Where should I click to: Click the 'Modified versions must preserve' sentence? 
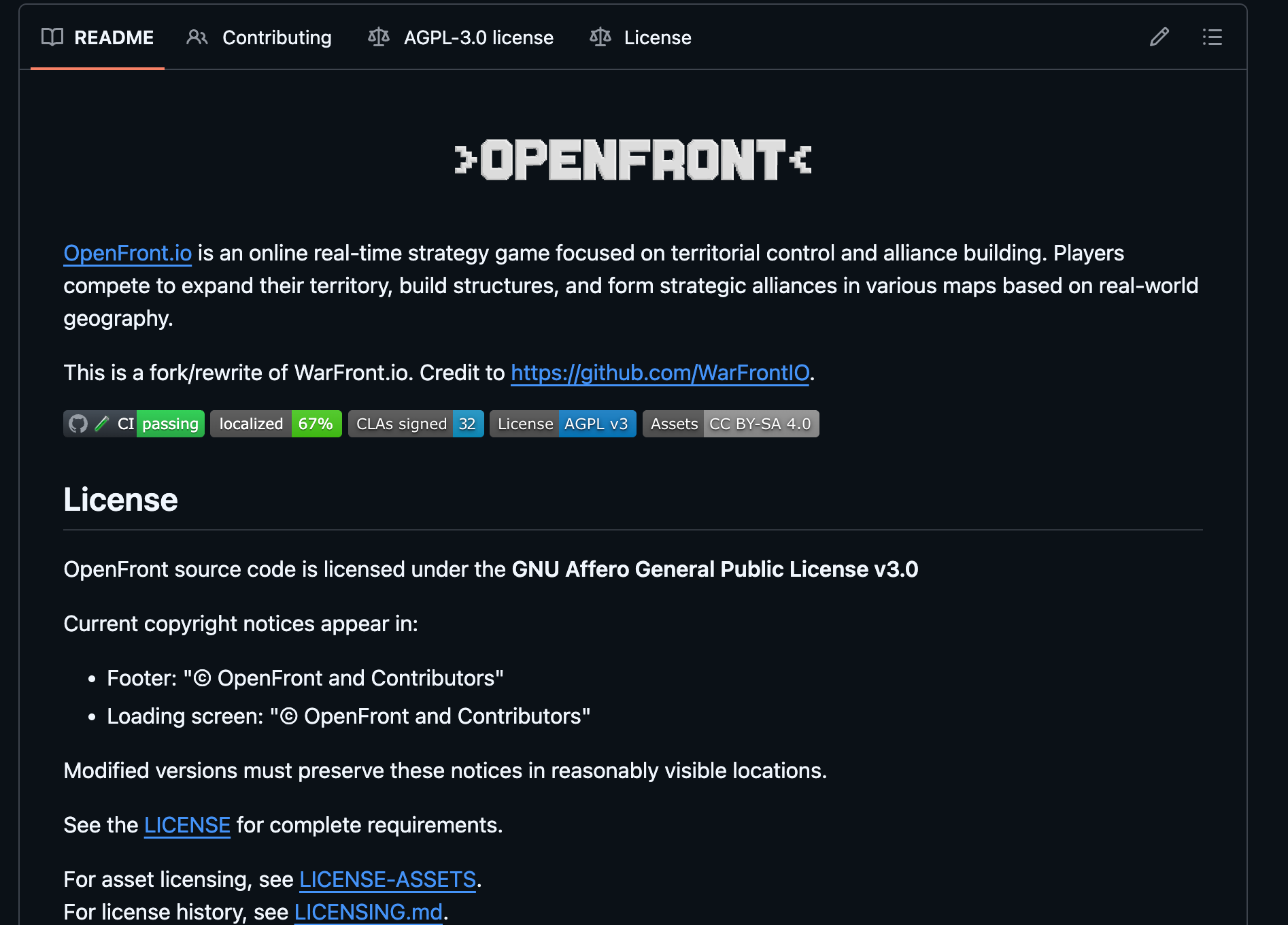click(x=445, y=771)
